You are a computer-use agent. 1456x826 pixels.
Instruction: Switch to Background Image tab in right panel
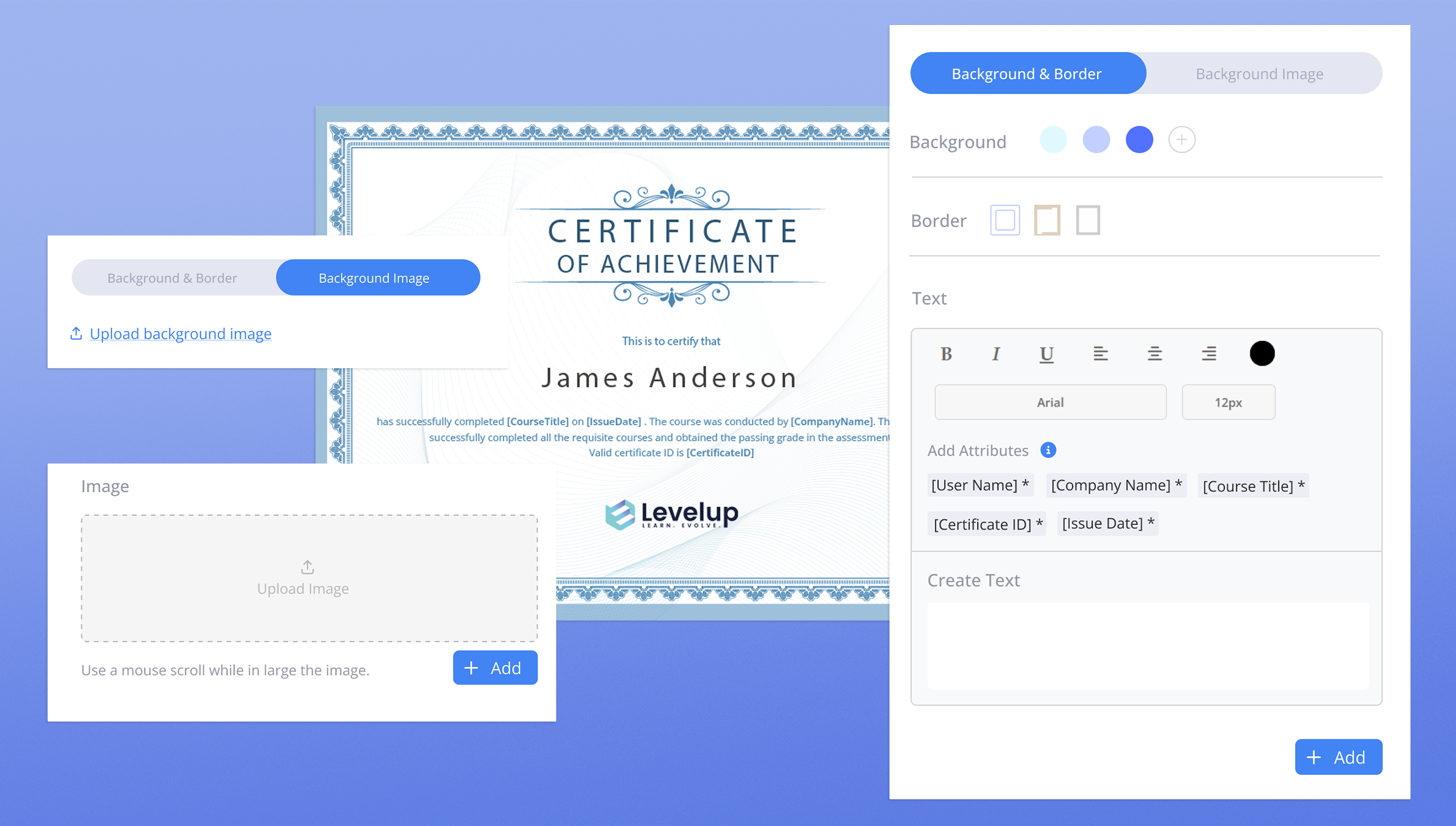[1259, 74]
